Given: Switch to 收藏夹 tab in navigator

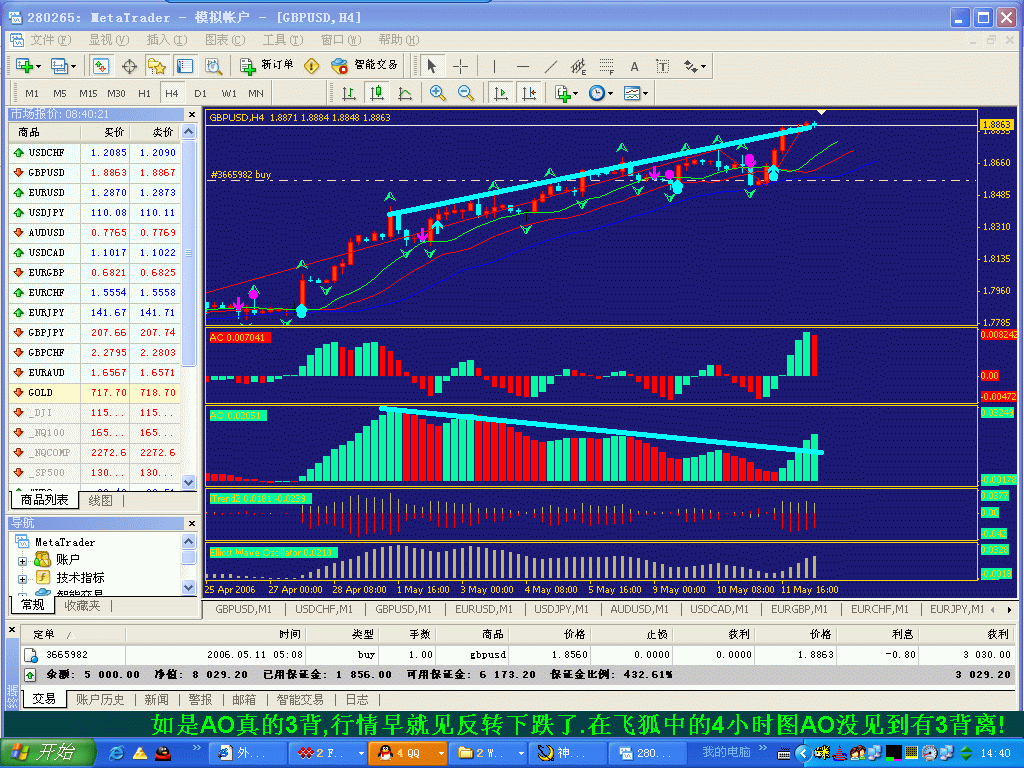Looking at the screenshot, I should [x=82, y=606].
